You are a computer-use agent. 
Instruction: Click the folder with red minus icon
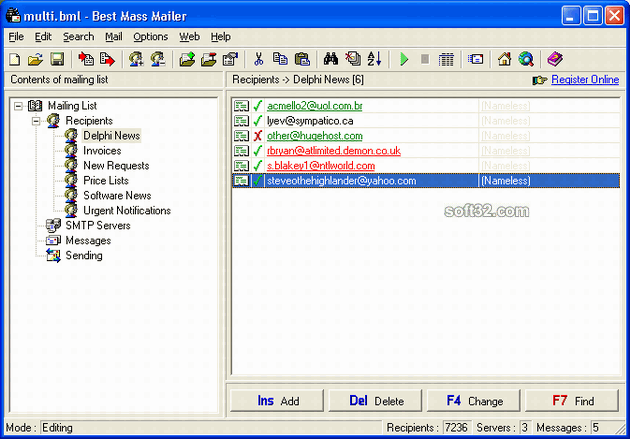coord(209,59)
